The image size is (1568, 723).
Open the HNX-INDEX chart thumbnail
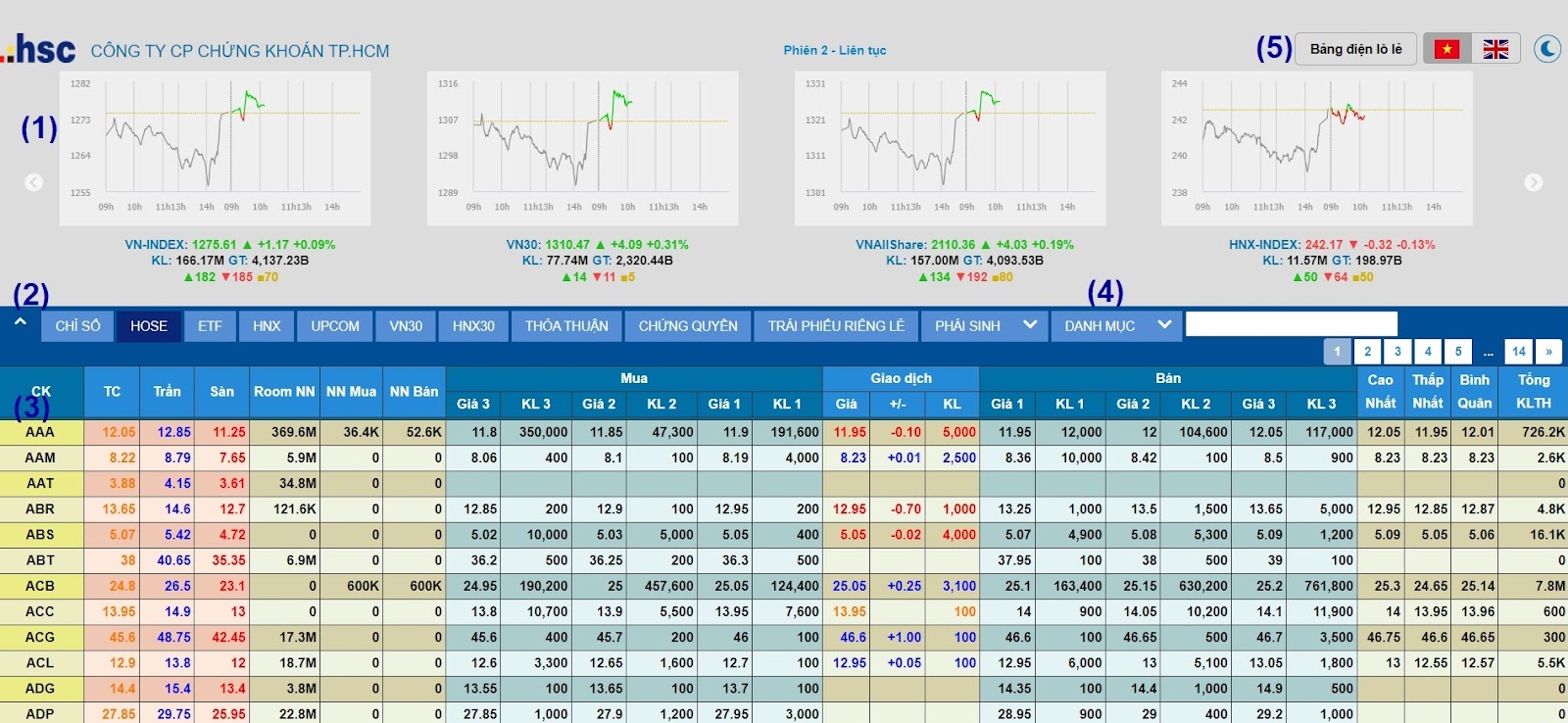(x=1317, y=148)
